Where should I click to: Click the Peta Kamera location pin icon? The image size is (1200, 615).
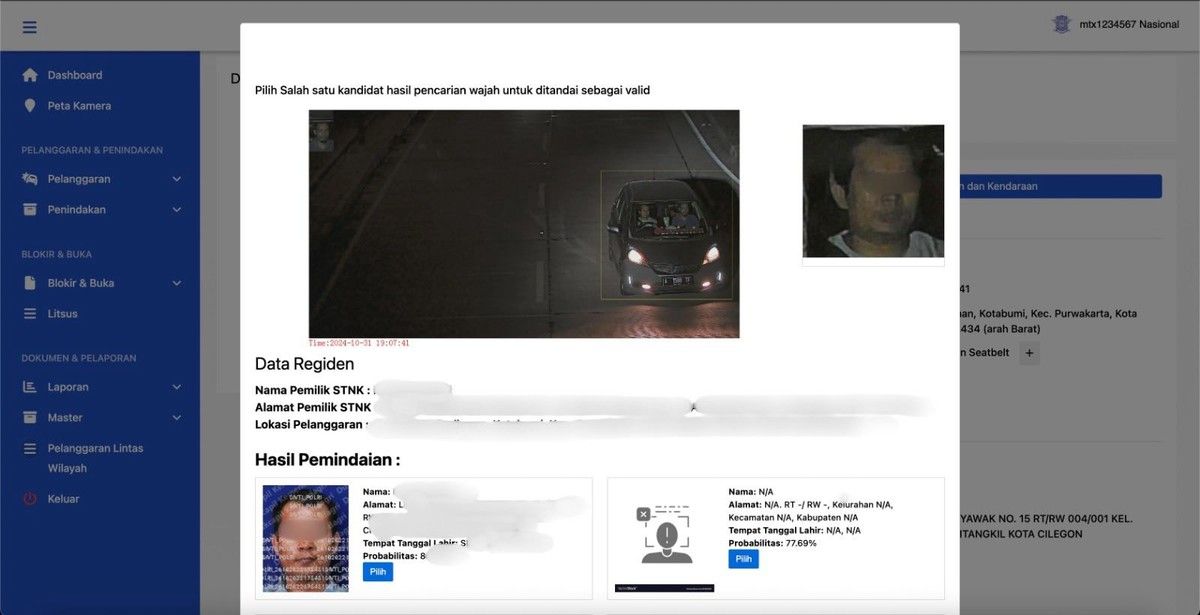pos(30,106)
